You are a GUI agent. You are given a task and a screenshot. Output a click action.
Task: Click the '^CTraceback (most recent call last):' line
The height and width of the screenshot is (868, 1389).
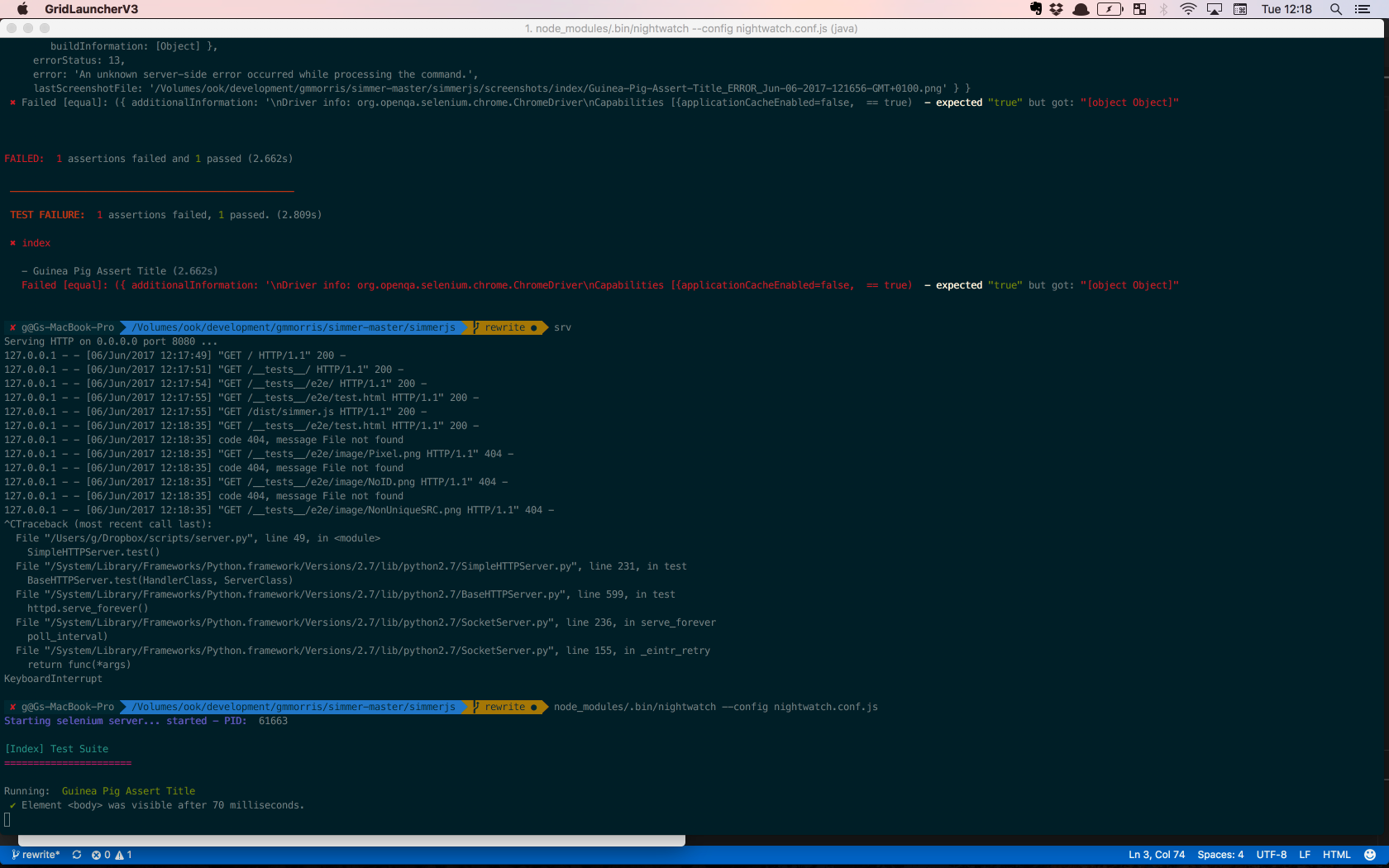(x=108, y=524)
